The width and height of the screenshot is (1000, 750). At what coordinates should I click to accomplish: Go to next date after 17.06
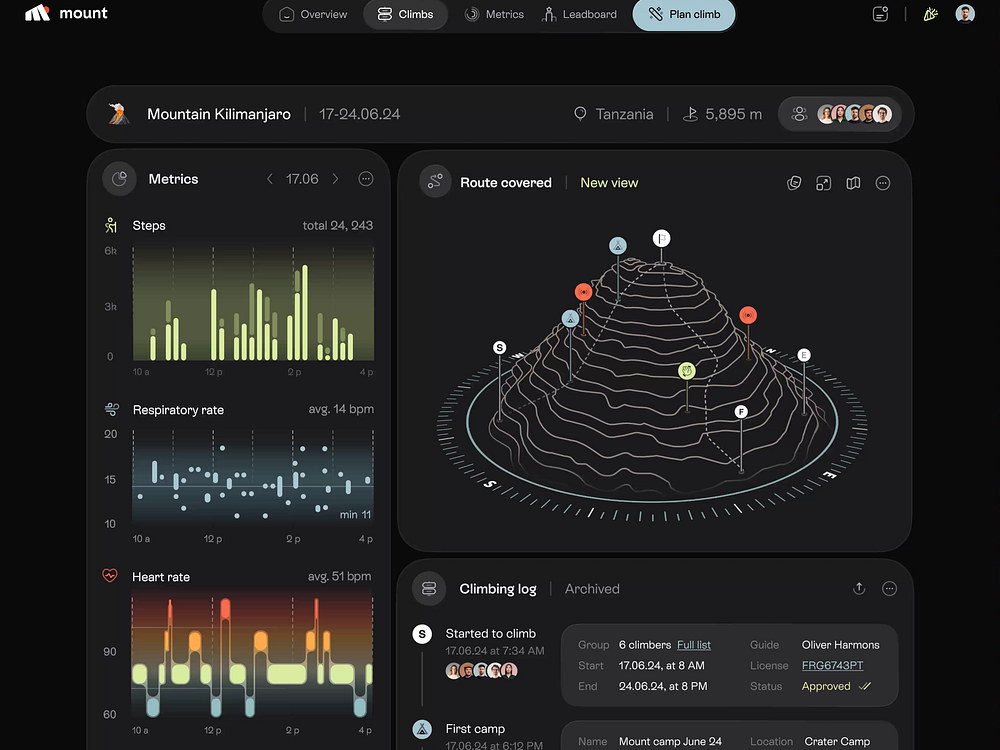(335, 179)
